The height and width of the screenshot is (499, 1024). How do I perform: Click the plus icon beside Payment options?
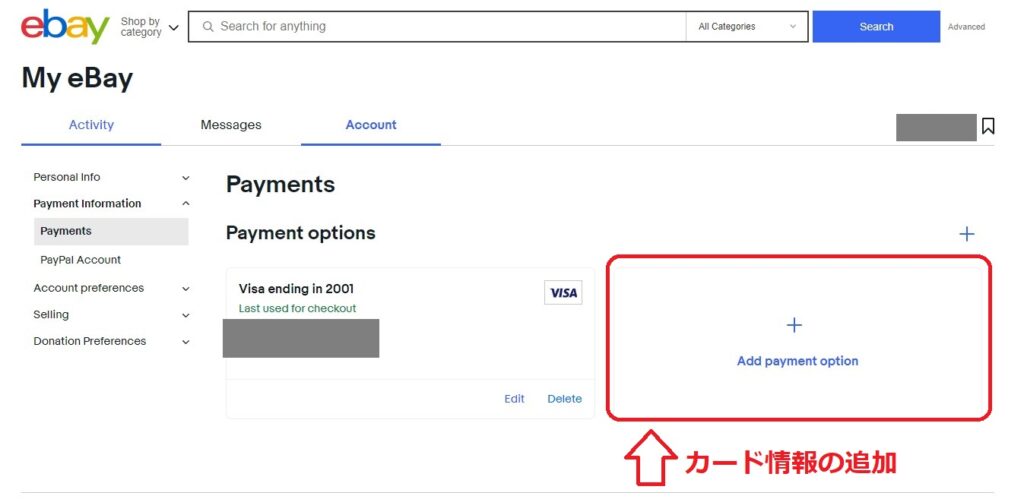967,234
